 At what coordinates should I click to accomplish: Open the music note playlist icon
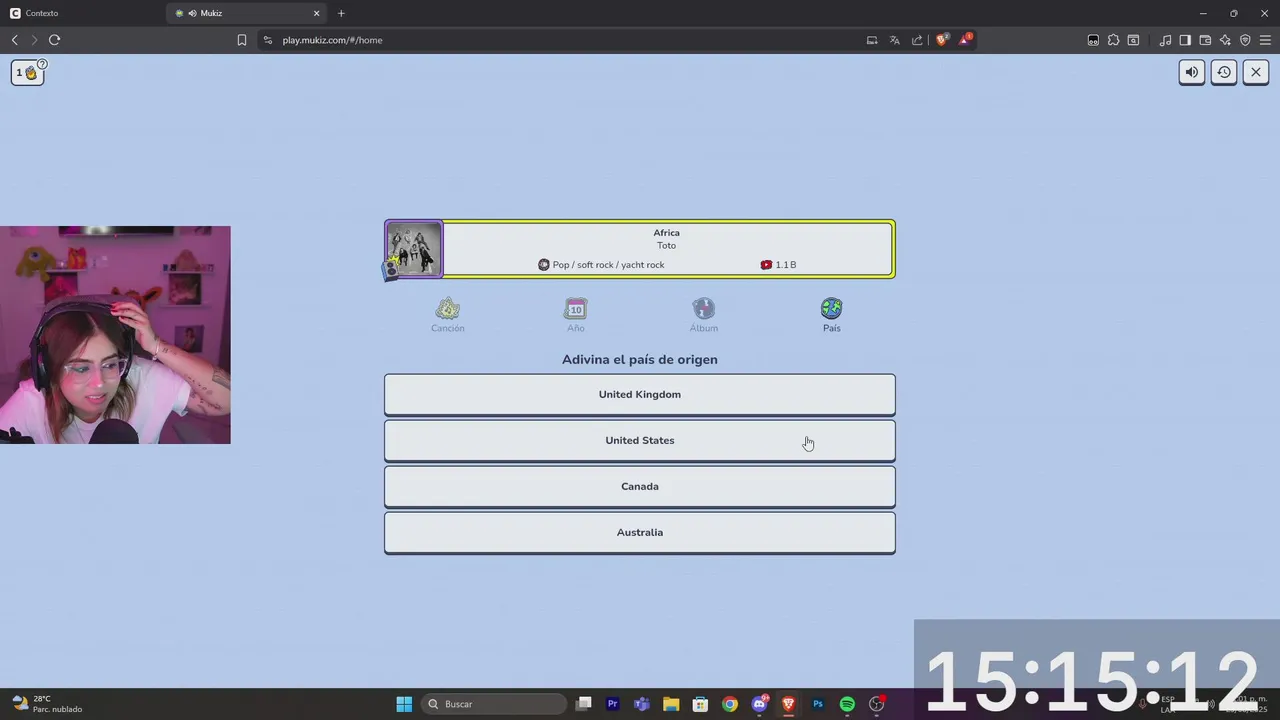click(1165, 40)
